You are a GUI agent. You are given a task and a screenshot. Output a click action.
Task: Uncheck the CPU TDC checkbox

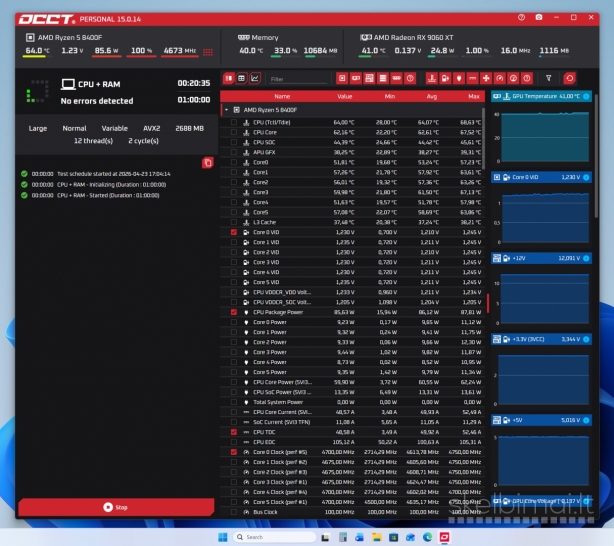pyautogui.click(x=234, y=432)
